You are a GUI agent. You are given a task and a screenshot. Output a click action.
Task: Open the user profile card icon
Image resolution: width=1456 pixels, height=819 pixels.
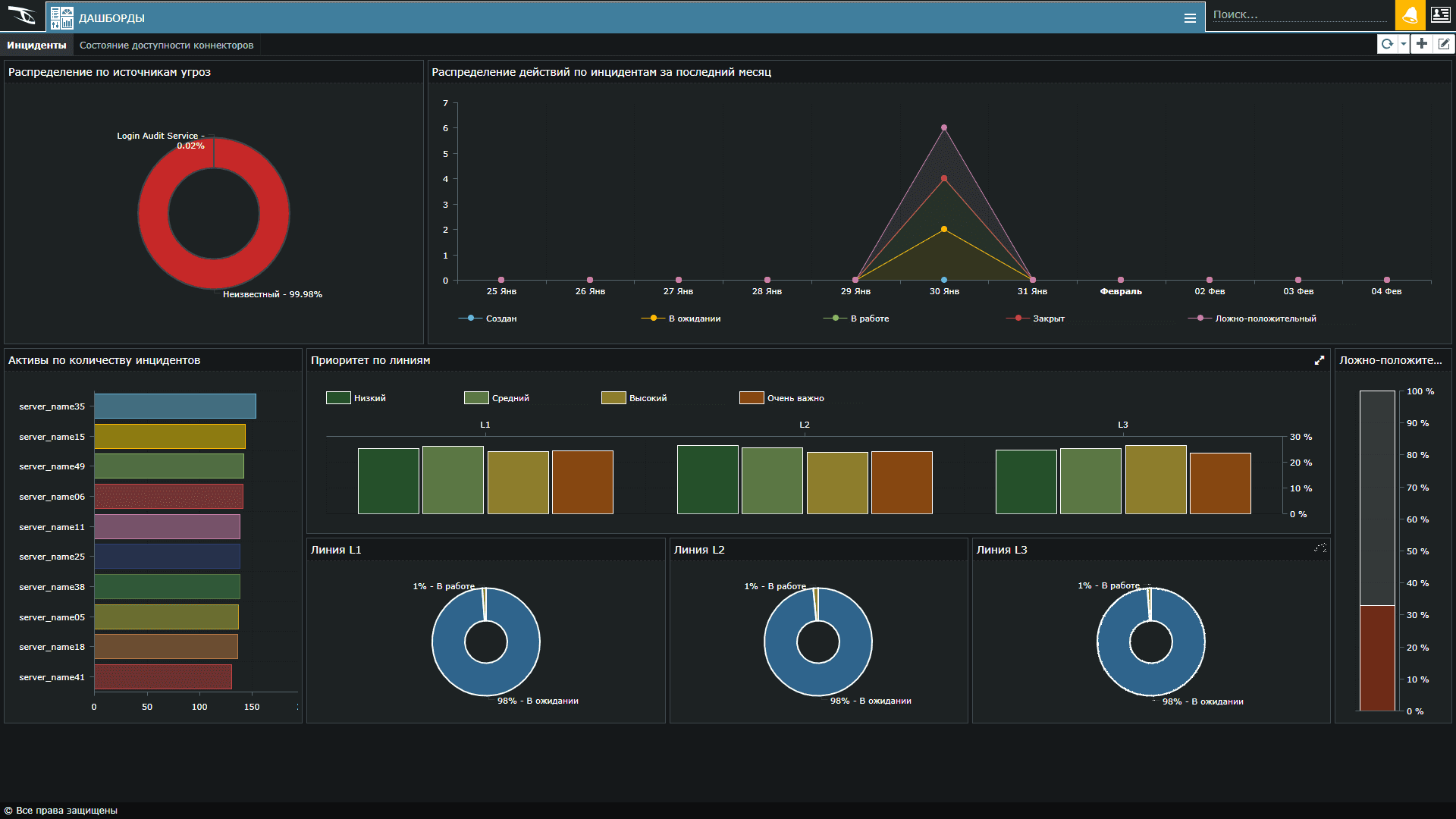(1440, 15)
